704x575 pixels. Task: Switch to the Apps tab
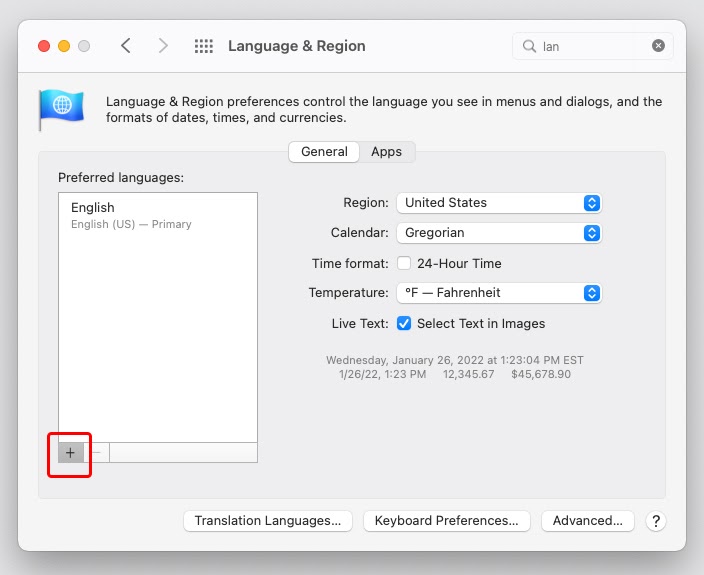(x=387, y=152)
